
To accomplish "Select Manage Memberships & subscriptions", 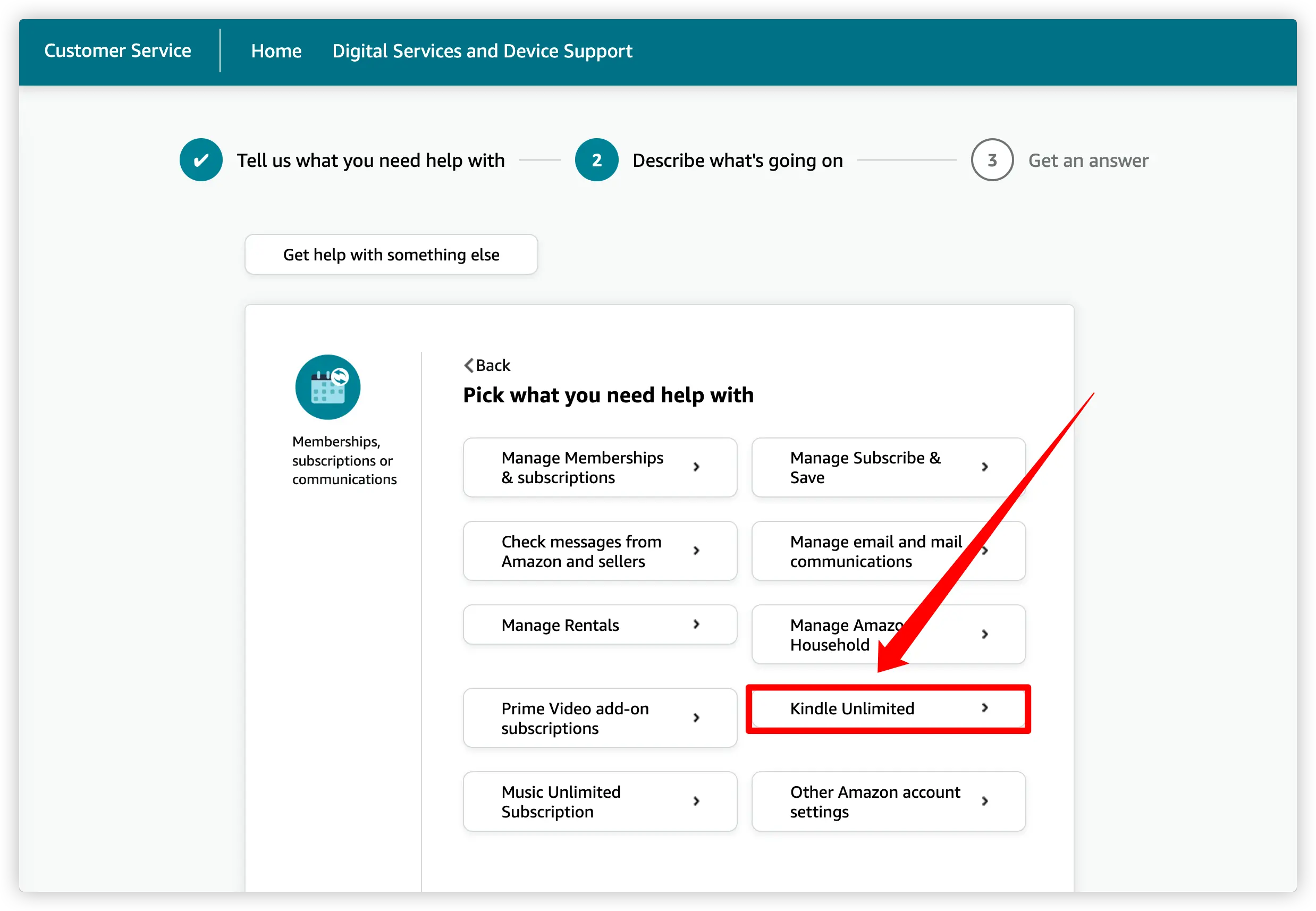I will (600, 468).
